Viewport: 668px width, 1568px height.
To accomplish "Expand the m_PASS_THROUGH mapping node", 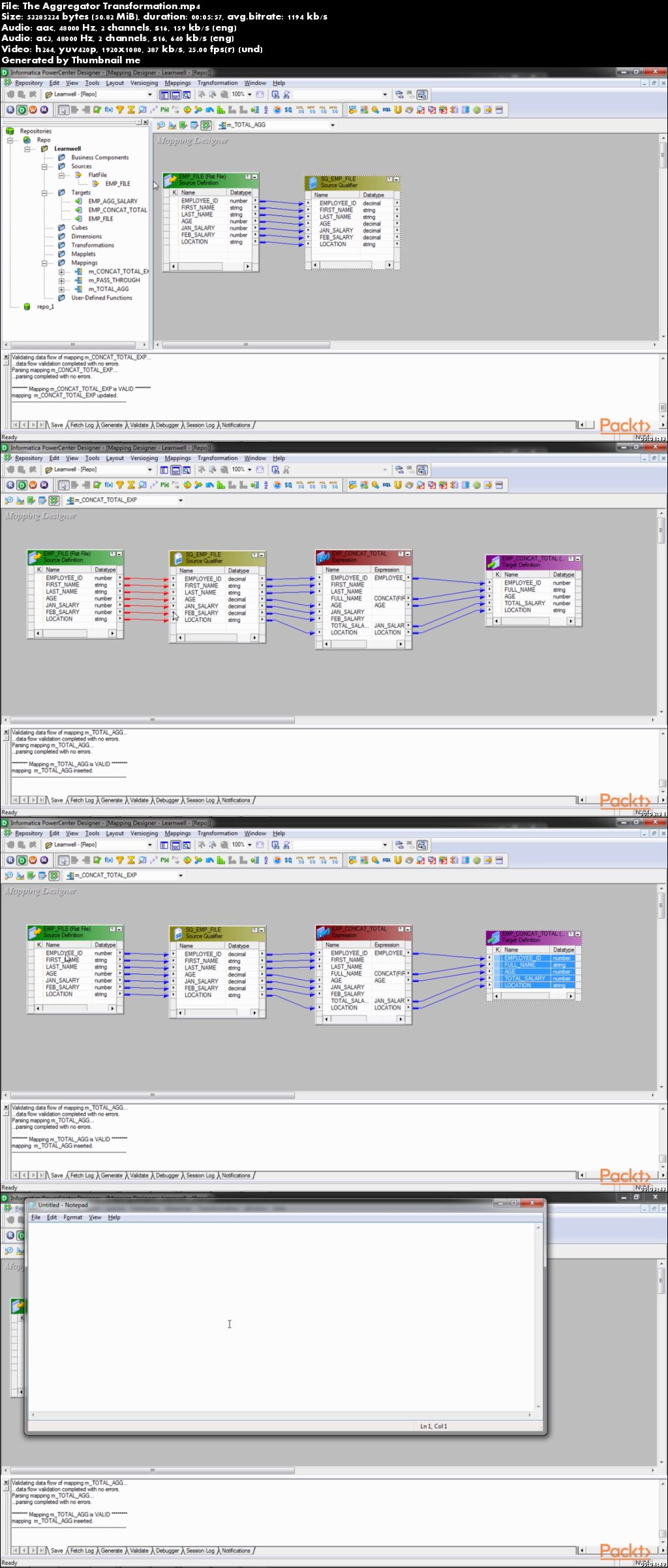I will [61, 281].
